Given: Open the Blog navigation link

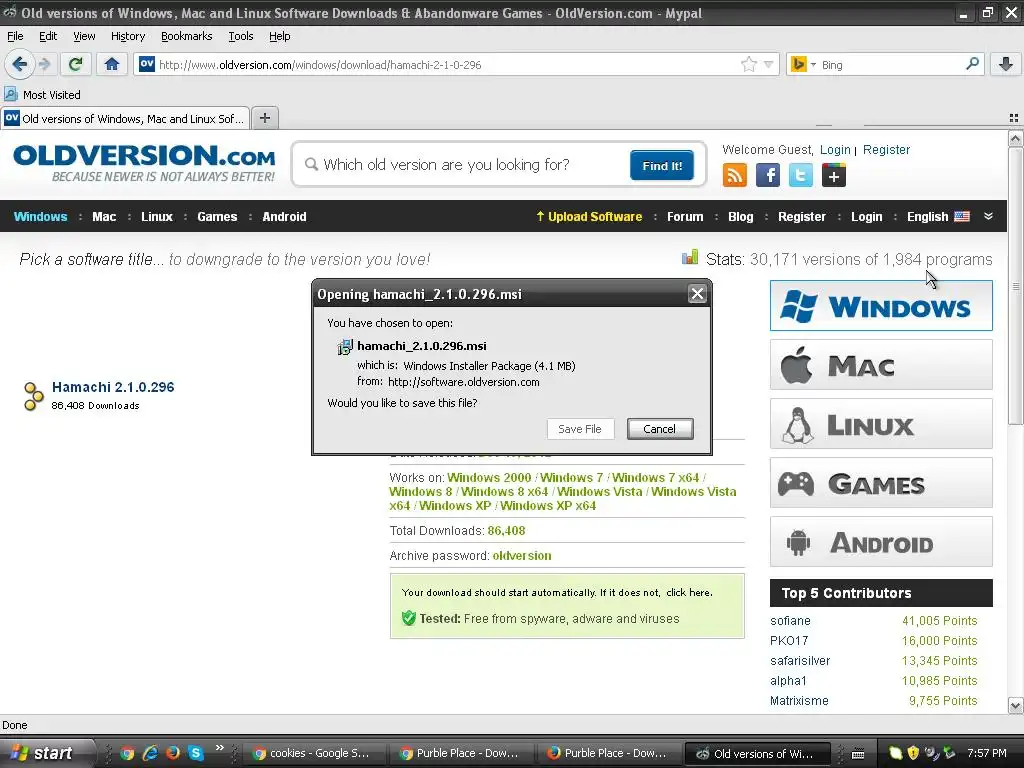Looking at the screenshot, I should click(x=741, y=216).
